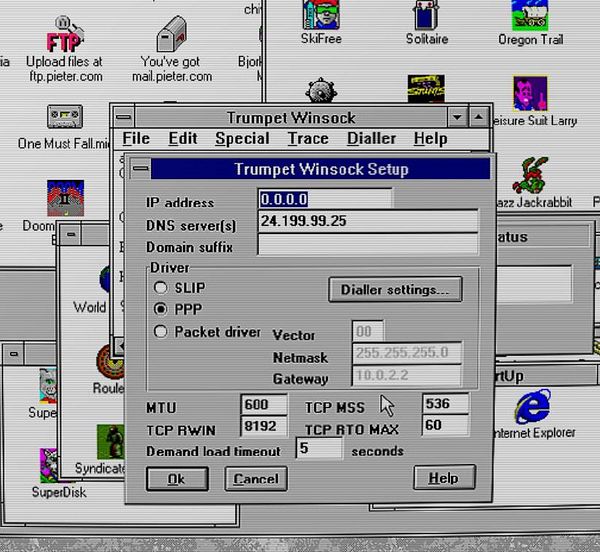Confirm setup with the Ok button
The height and width of the screenshot is (552, 600).
coord(177,479)
